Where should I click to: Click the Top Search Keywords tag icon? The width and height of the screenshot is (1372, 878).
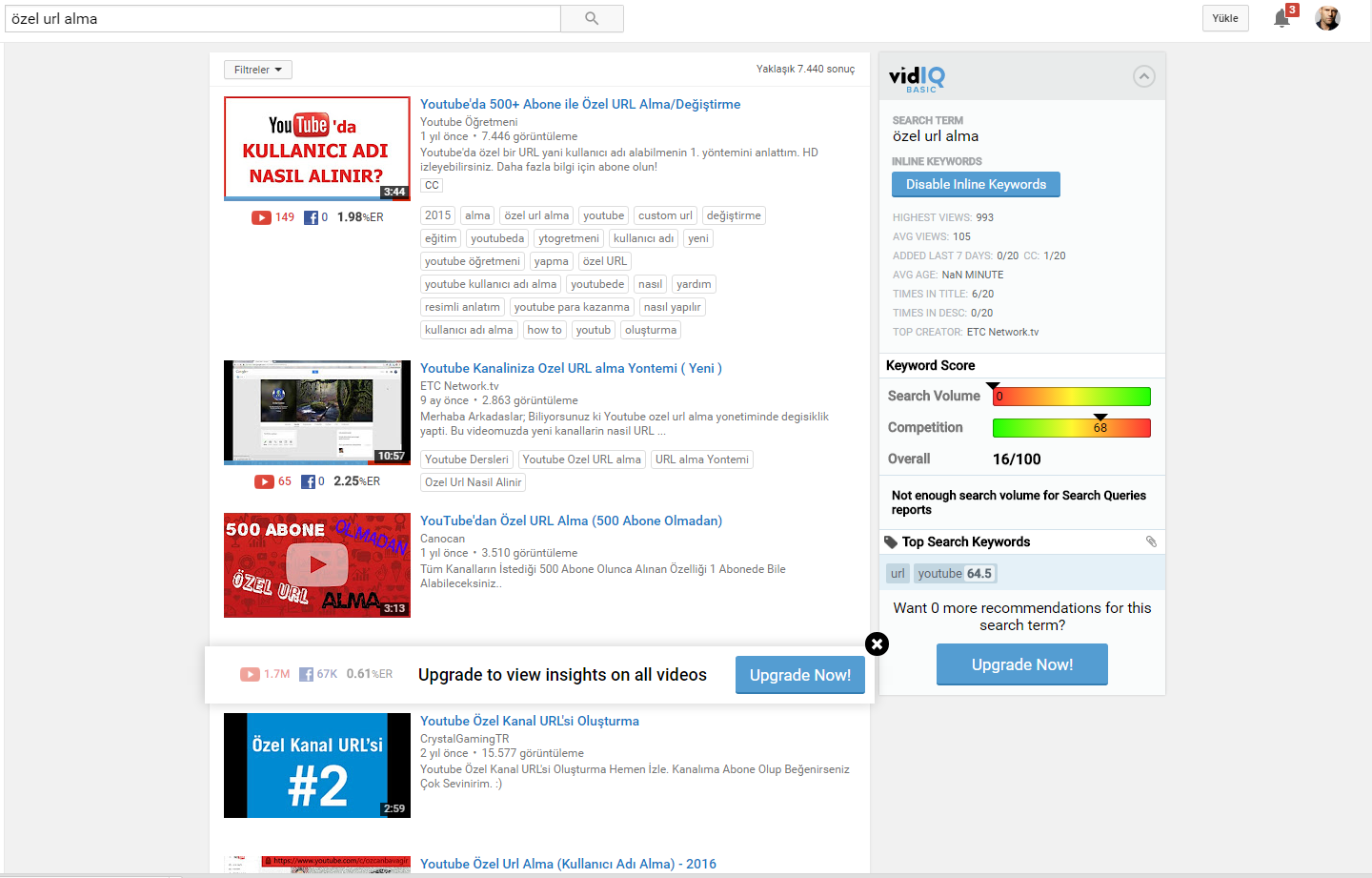pos(891,541)
